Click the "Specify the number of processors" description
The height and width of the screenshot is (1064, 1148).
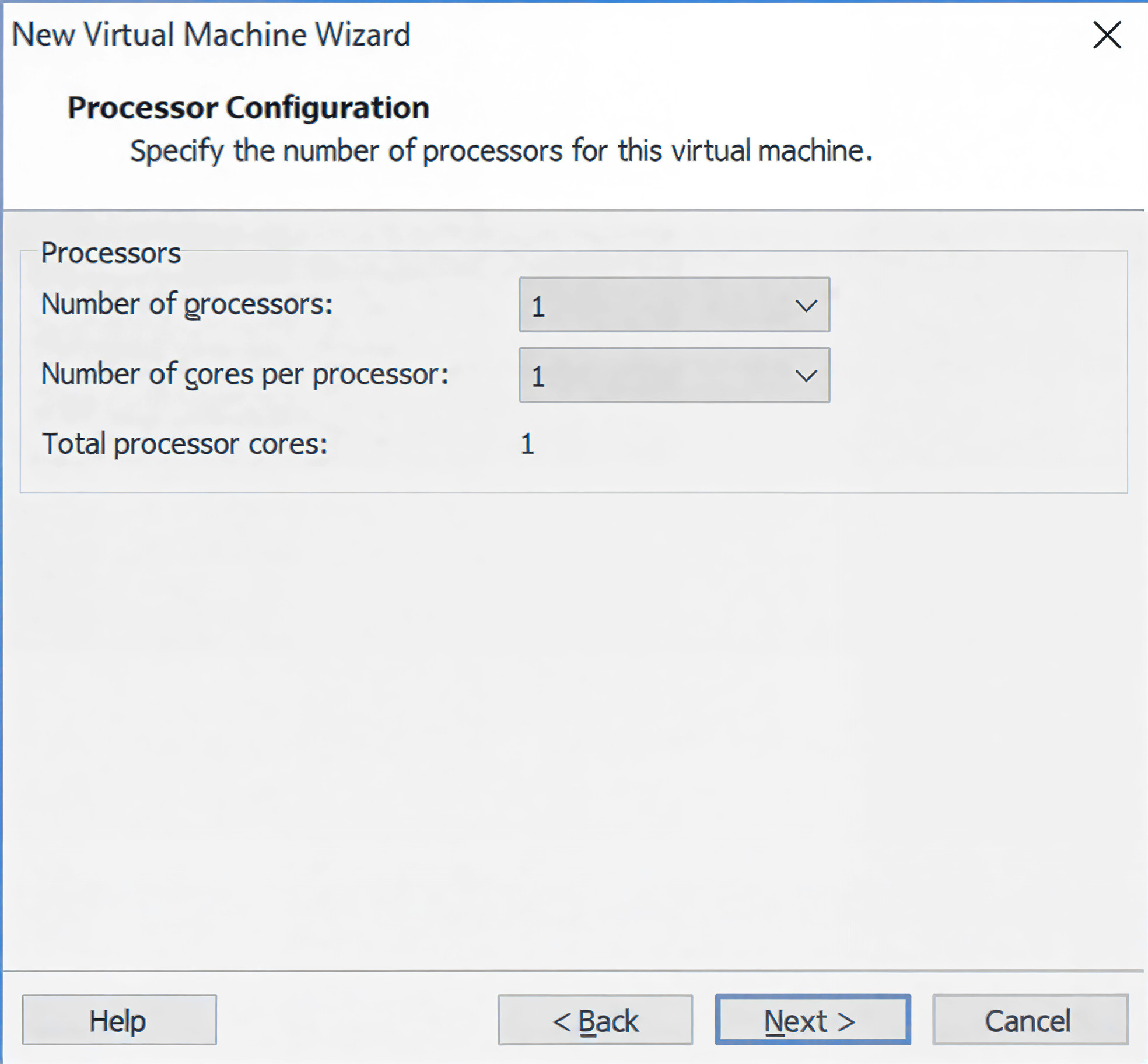501,151
